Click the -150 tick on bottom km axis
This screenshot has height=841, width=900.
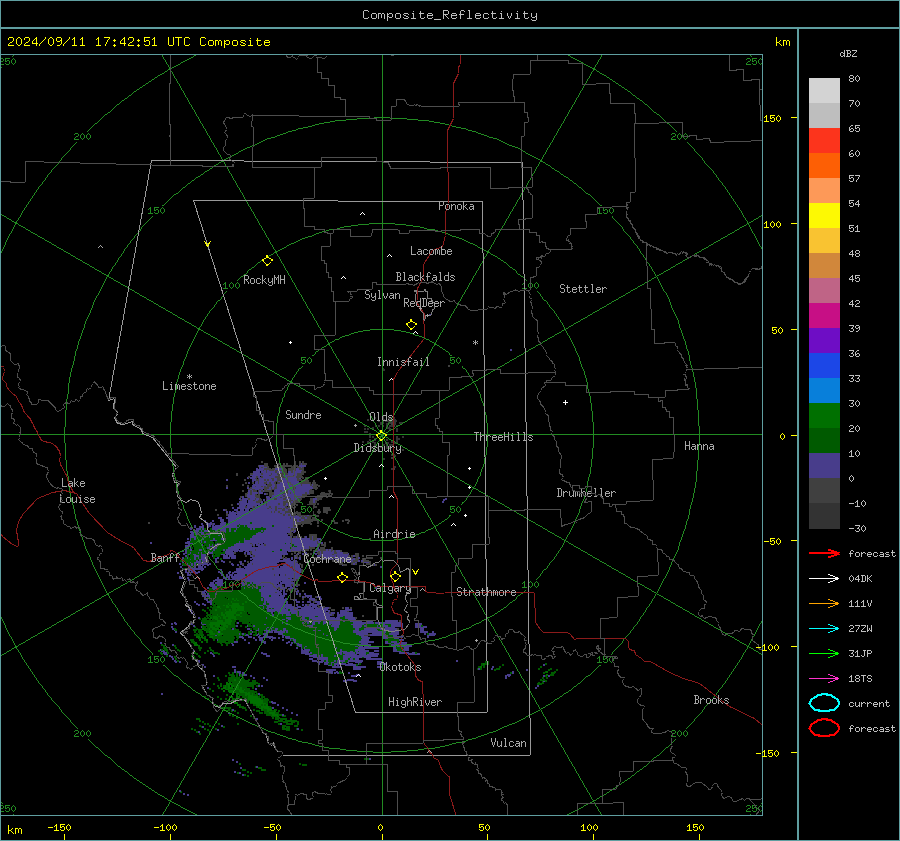[59, 827]
